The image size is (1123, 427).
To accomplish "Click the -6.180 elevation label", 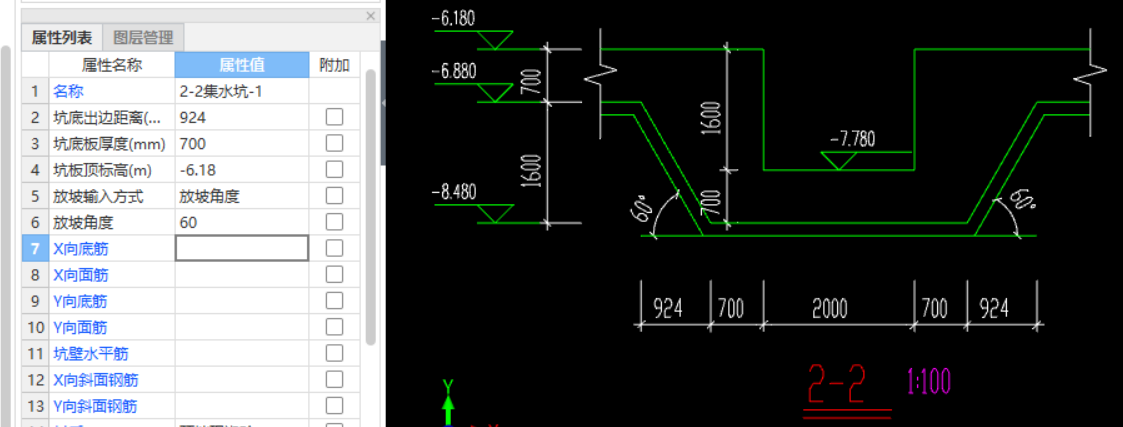I will (453, 19).
